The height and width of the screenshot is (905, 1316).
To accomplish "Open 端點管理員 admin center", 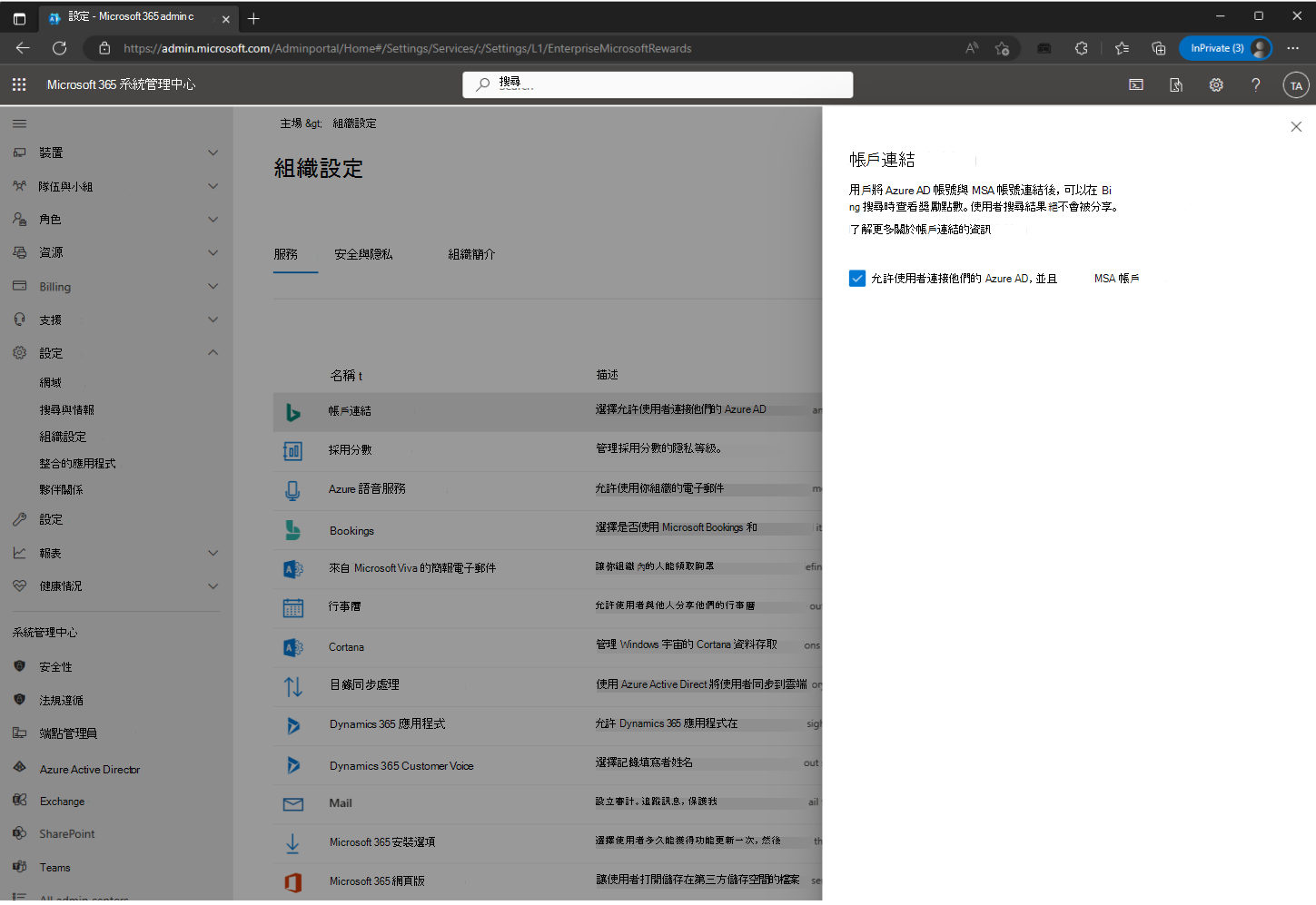I will click(68, 733).
